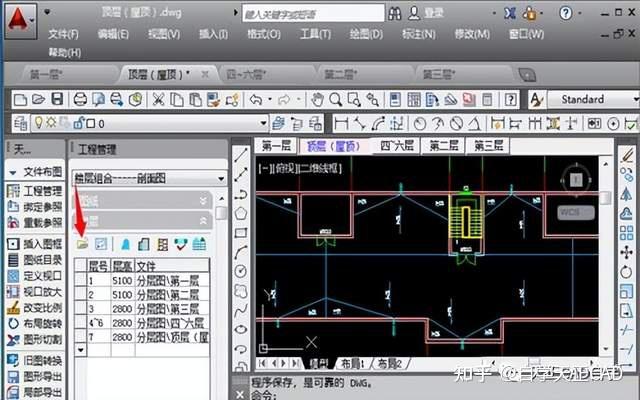Image resolution: width=640 pixels, height=400 pixels.
Task: Click 插入图框 command
Action: [x=42, y=244]
